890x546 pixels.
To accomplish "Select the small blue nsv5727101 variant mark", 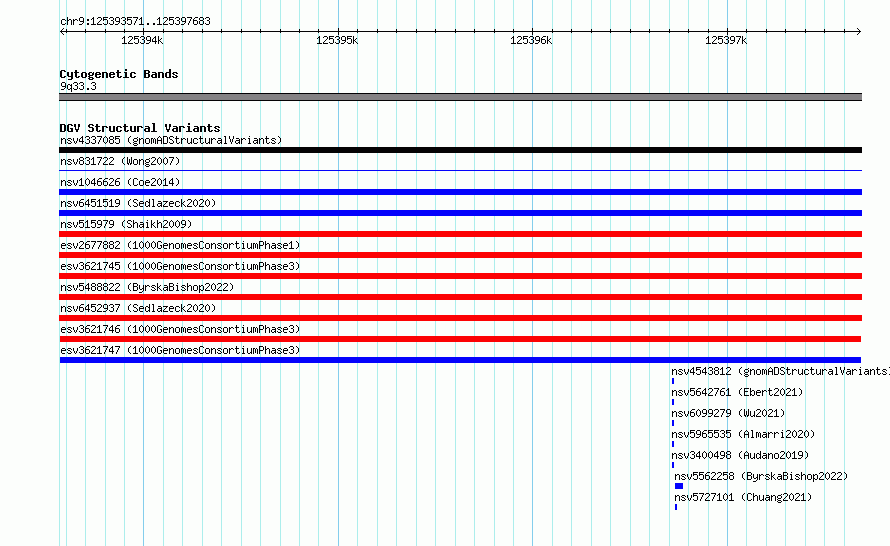I will [x=676, y=507].
